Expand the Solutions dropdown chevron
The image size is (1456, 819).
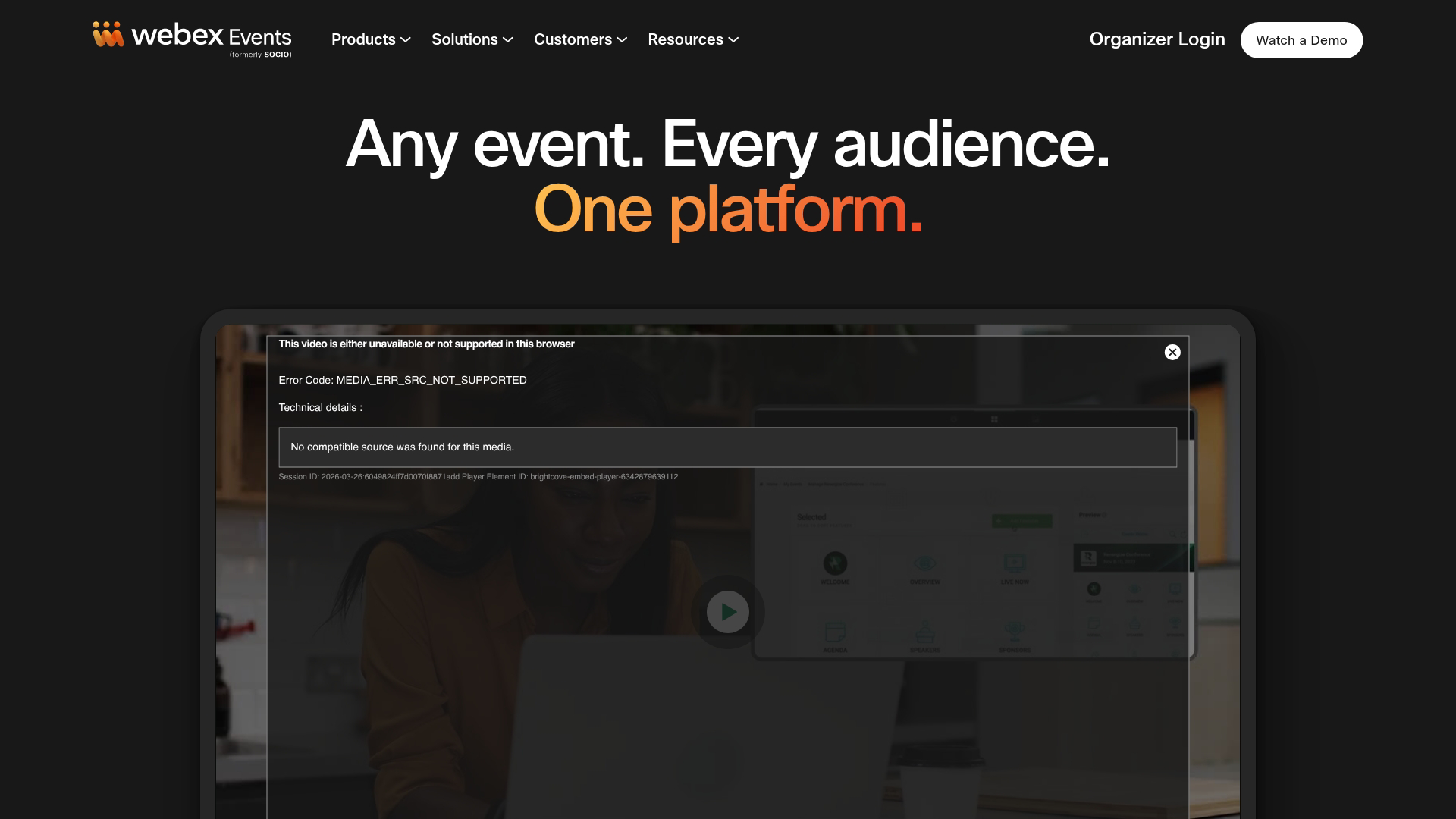(x=508, y=39)
